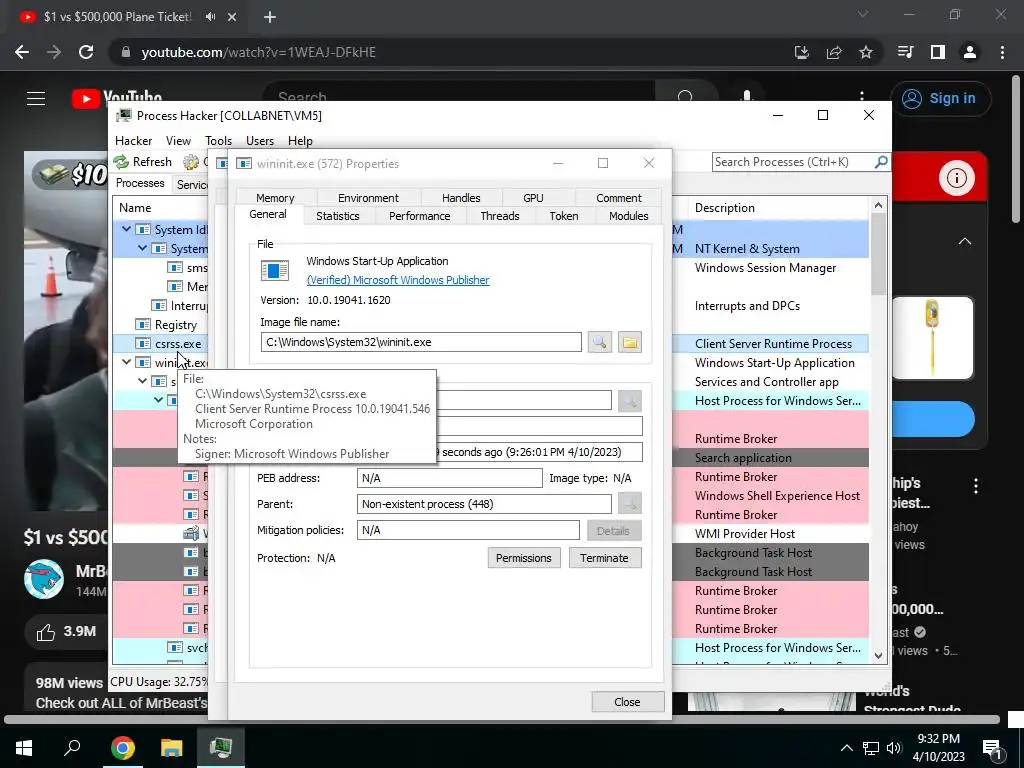Click the browser back arrow
Viewport: 1024px width, 768px height.
(x=22, y=52)
